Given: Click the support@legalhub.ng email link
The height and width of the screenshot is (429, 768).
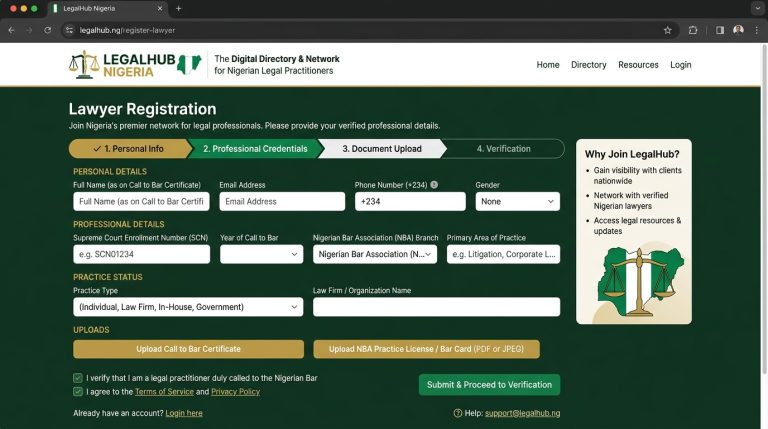Looking at the screenshot, I should point(522,413).
